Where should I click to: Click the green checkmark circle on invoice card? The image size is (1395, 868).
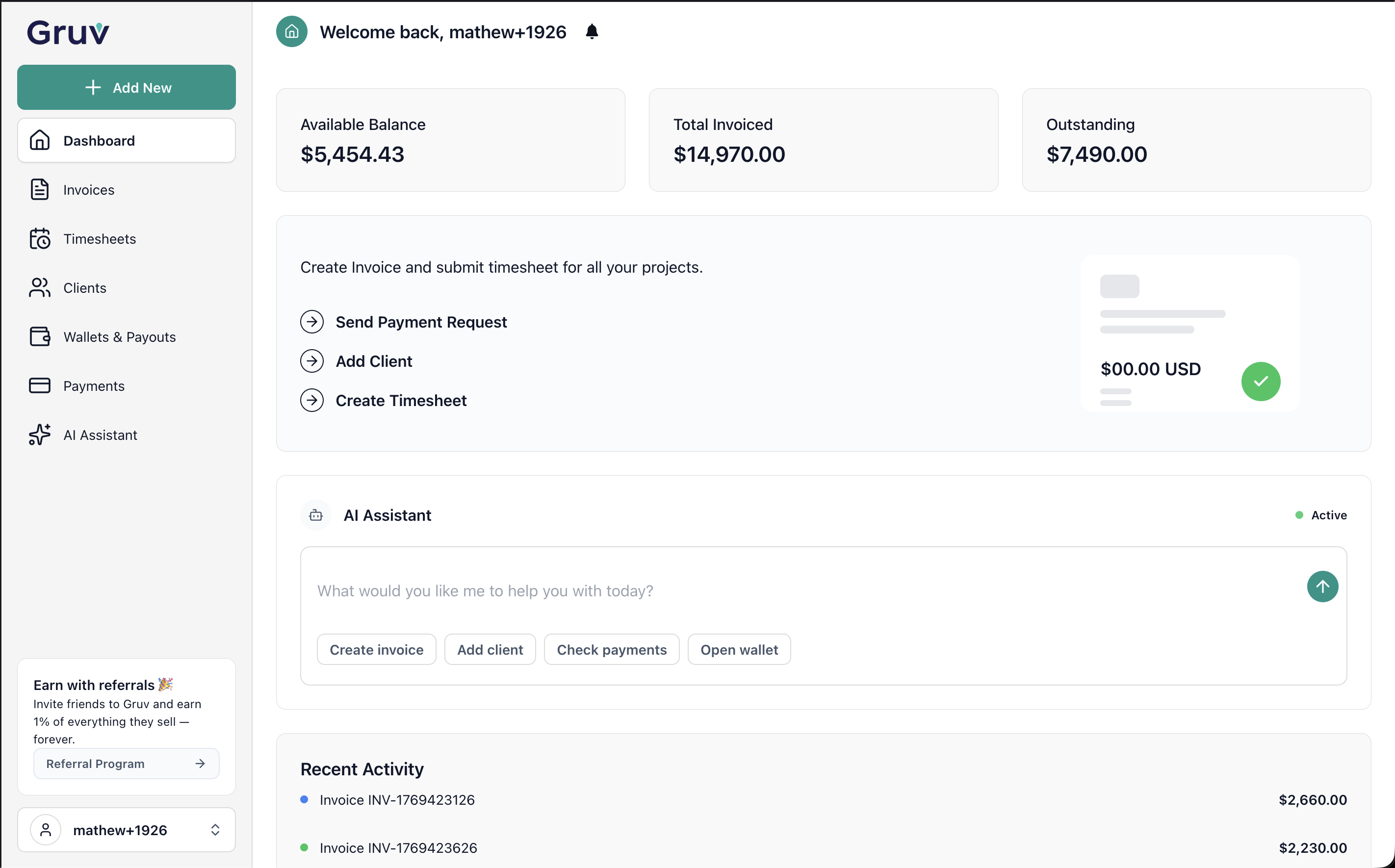click(x=1260, y=381)
